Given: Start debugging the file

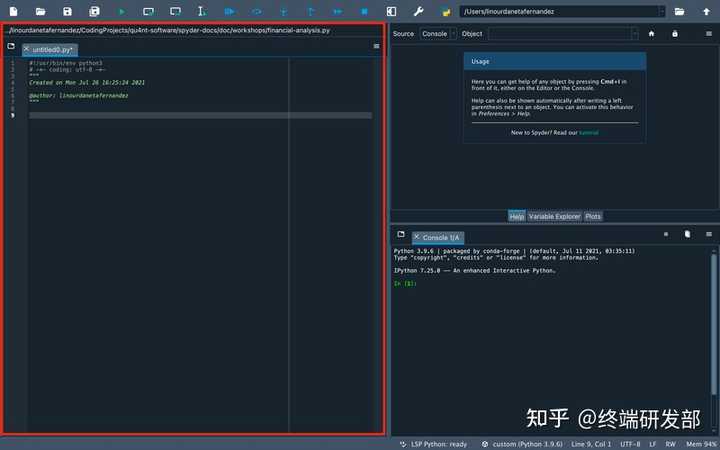Looking at the screenshot, I should click(x=230, y=11).
